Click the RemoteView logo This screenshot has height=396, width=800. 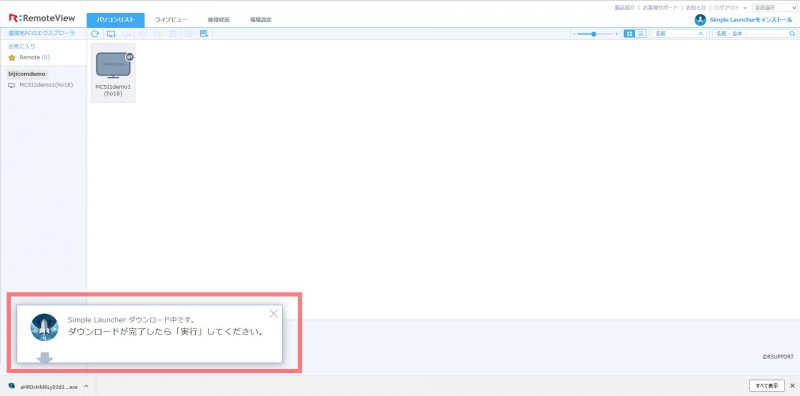click(x=42, y=18)
